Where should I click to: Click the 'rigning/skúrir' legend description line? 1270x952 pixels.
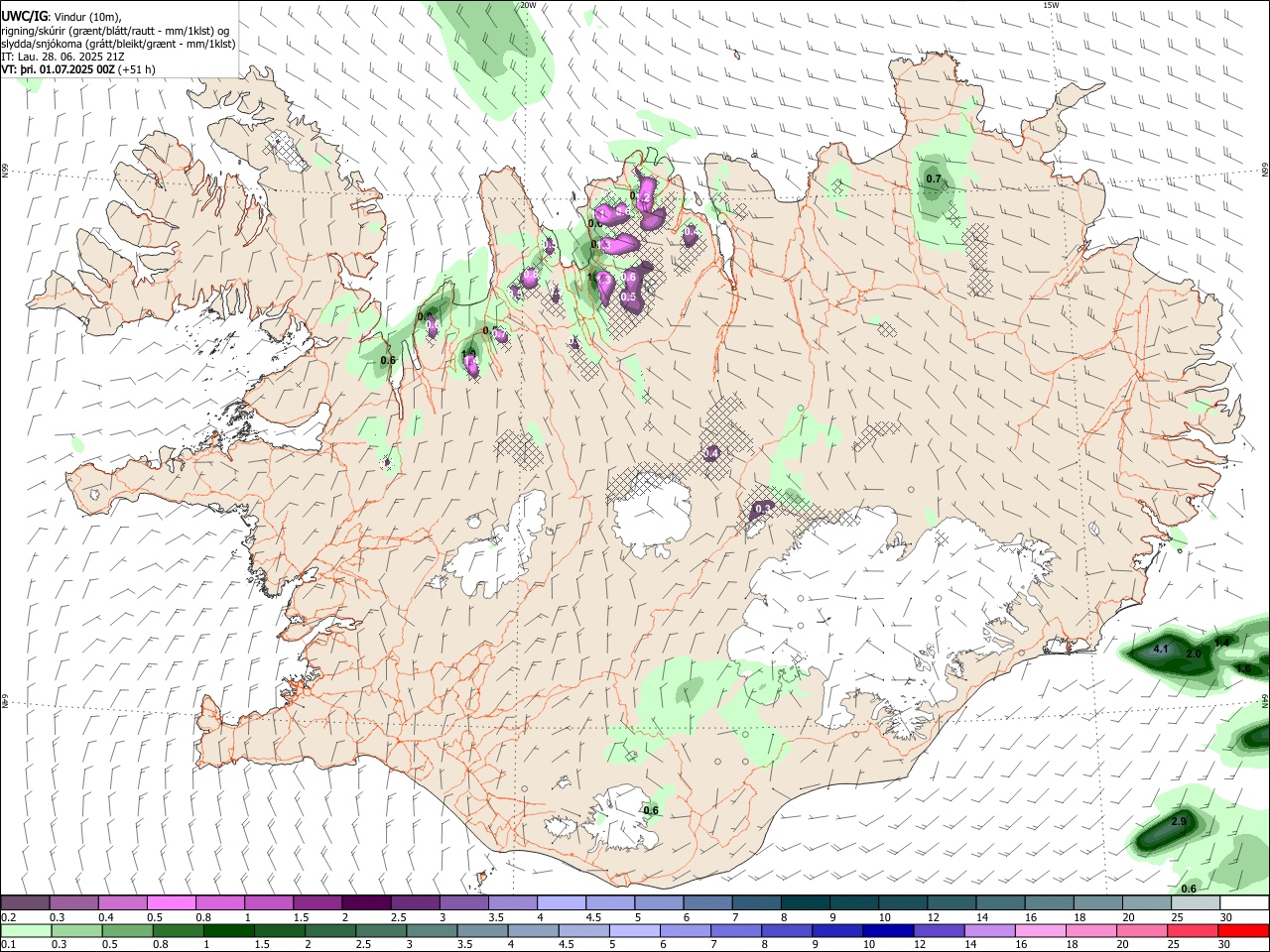click(116, 31)
